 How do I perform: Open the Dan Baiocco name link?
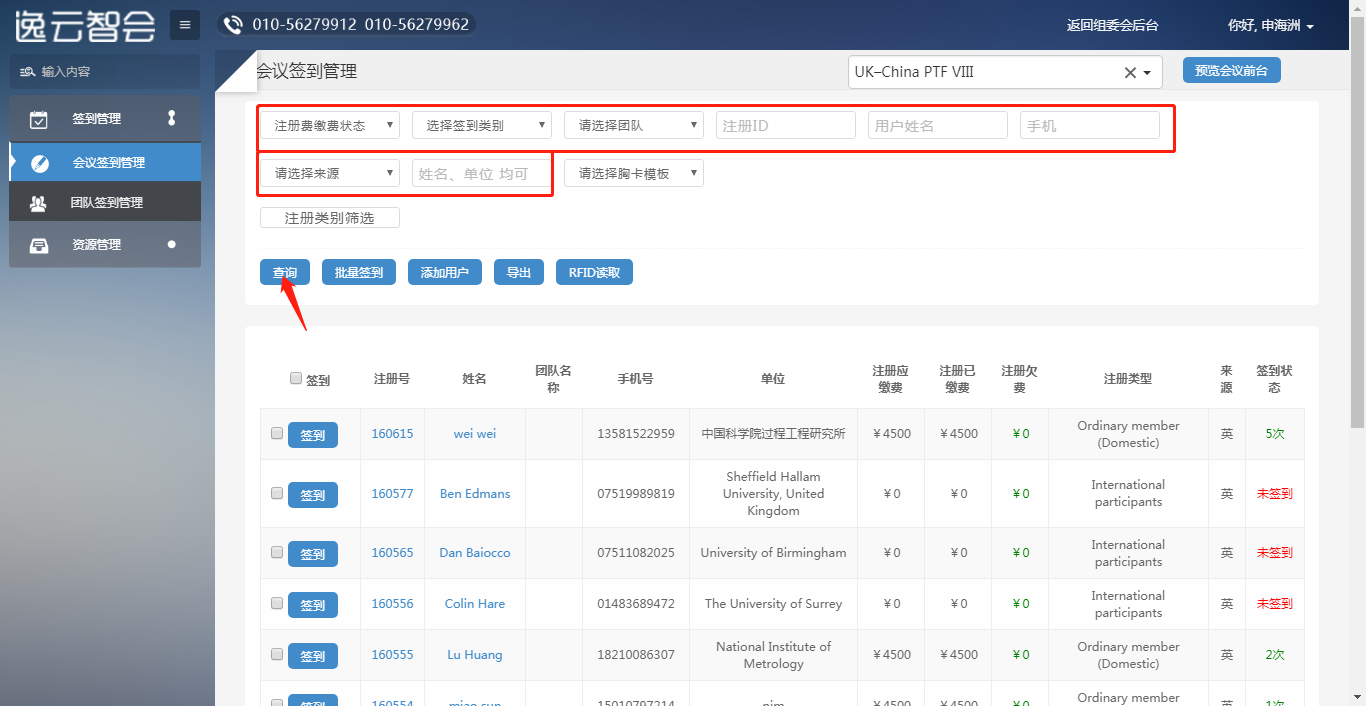pyautogui.click(x=475, y=553)
